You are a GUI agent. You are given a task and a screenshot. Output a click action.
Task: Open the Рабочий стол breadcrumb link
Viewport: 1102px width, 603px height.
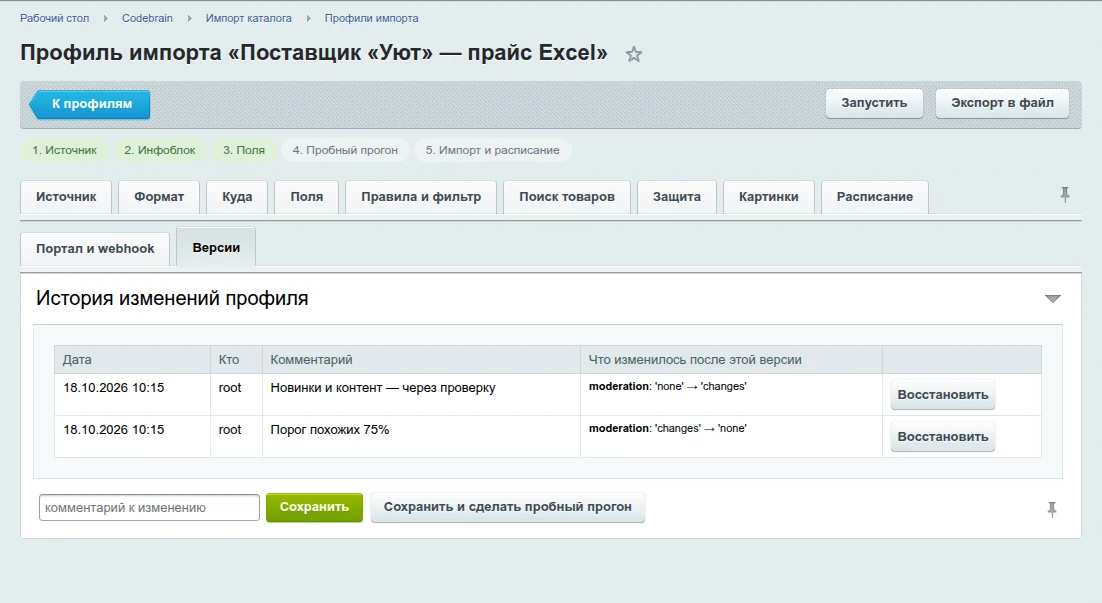tap(55, 18)
